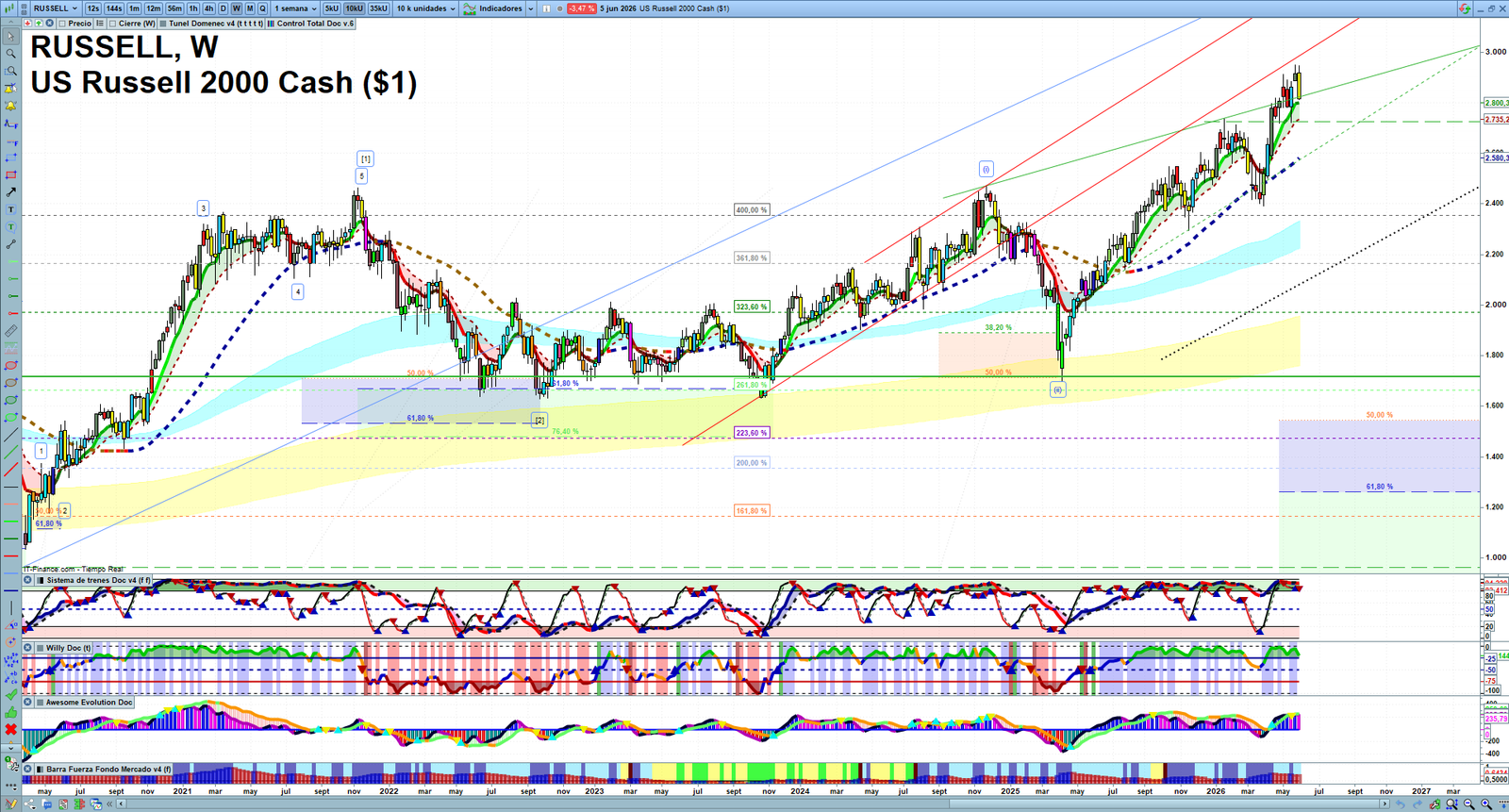Toggle Awesome Evolution Doc color box

click(x=40, y=702)
